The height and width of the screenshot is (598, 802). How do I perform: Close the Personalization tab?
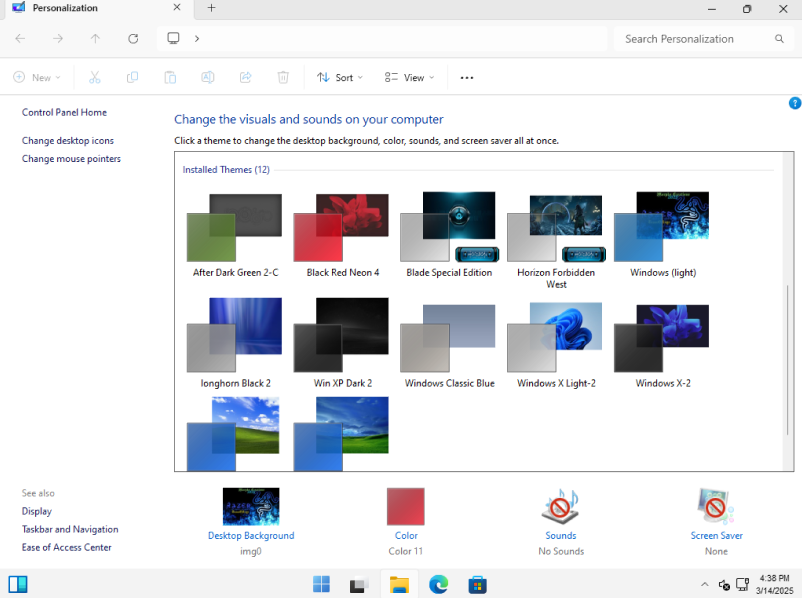(176, 8)
